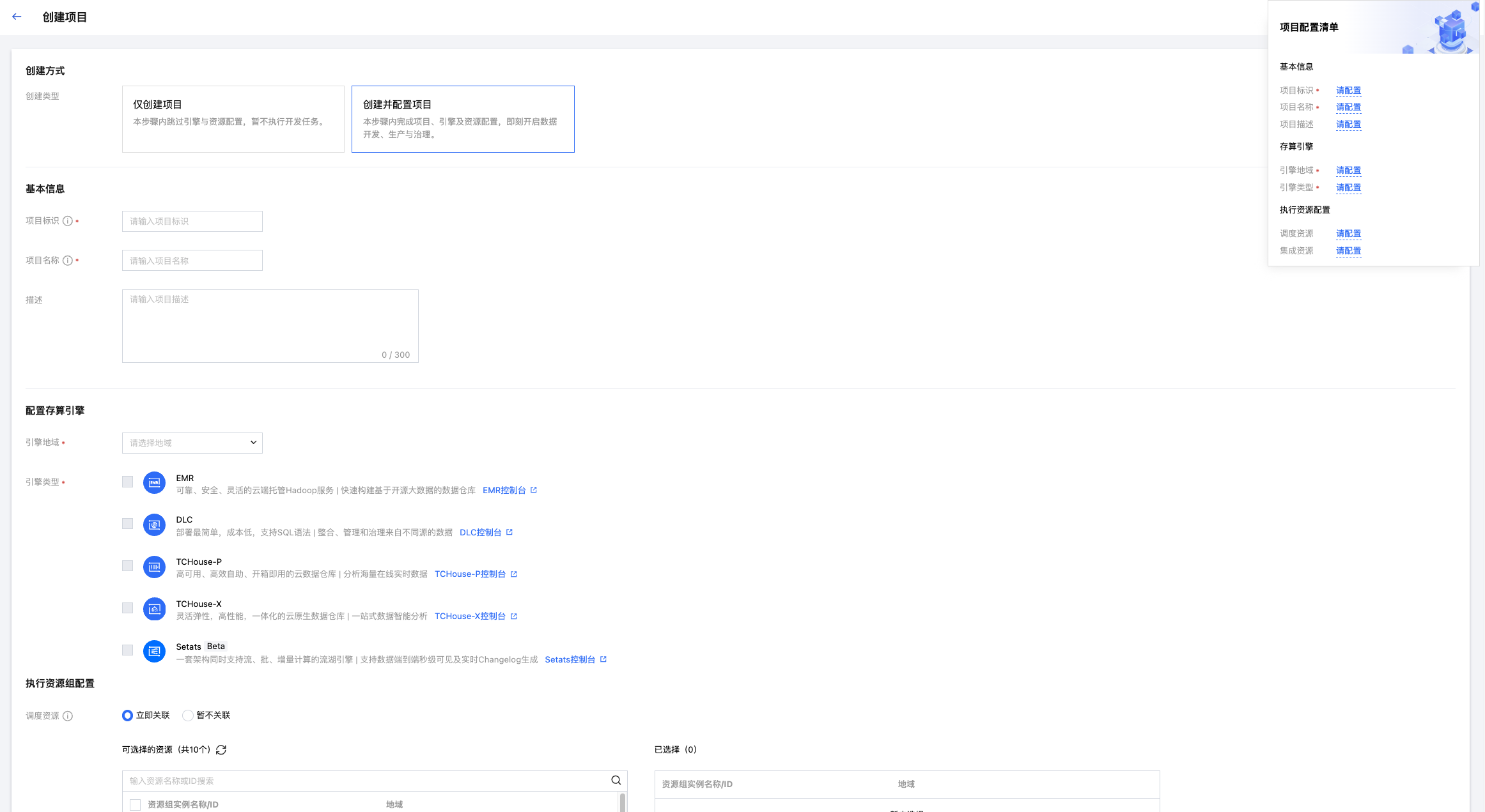Click the TCHouse-P engine icon
This screenshot has width=1485, height=812.
click(154, 567)
